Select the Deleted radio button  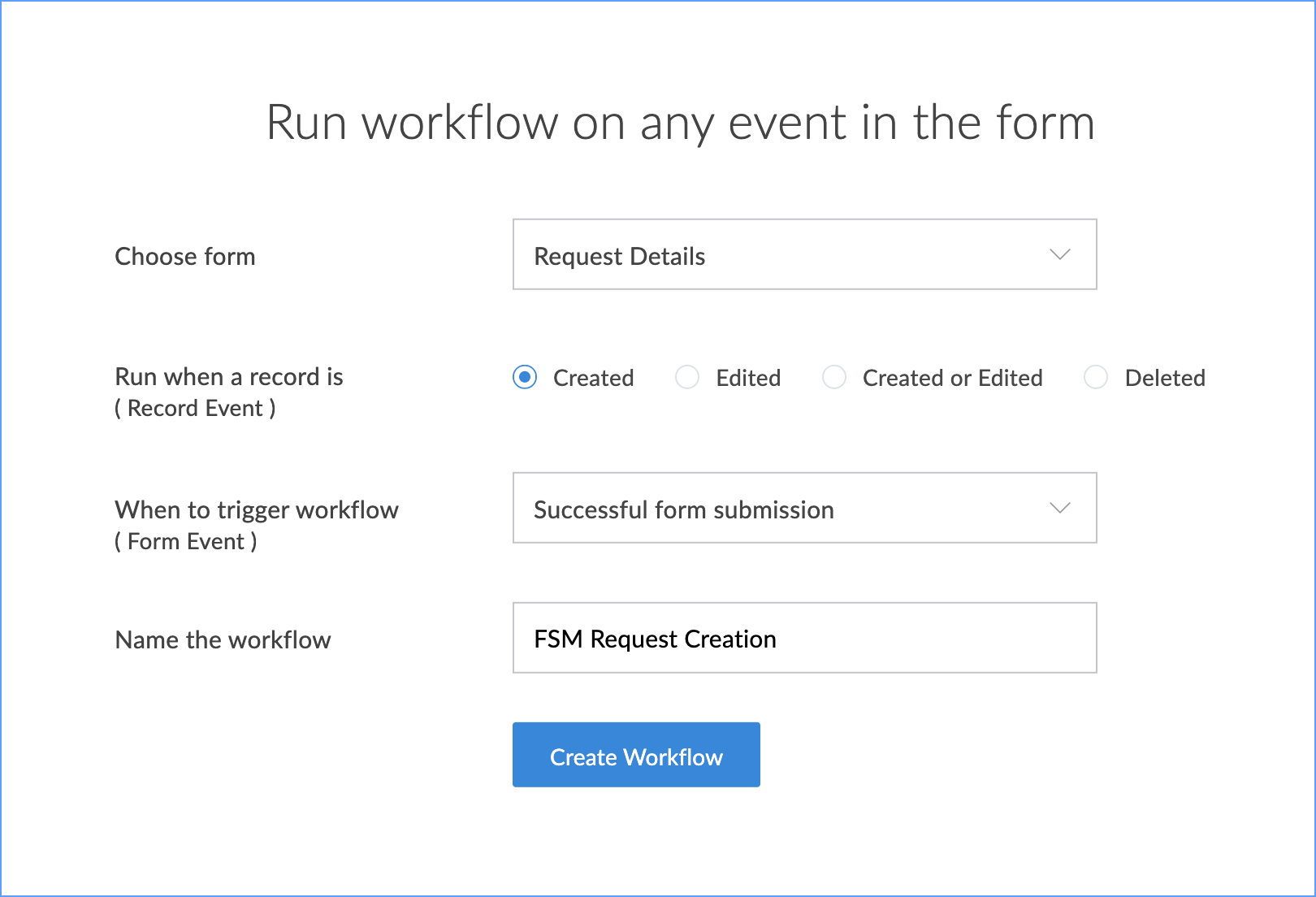(1096, 378)
